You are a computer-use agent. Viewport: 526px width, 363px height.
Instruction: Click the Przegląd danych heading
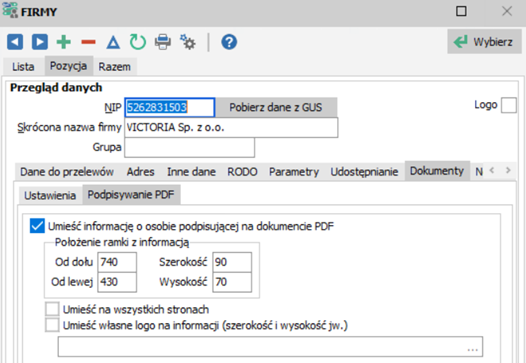[56, 88]
